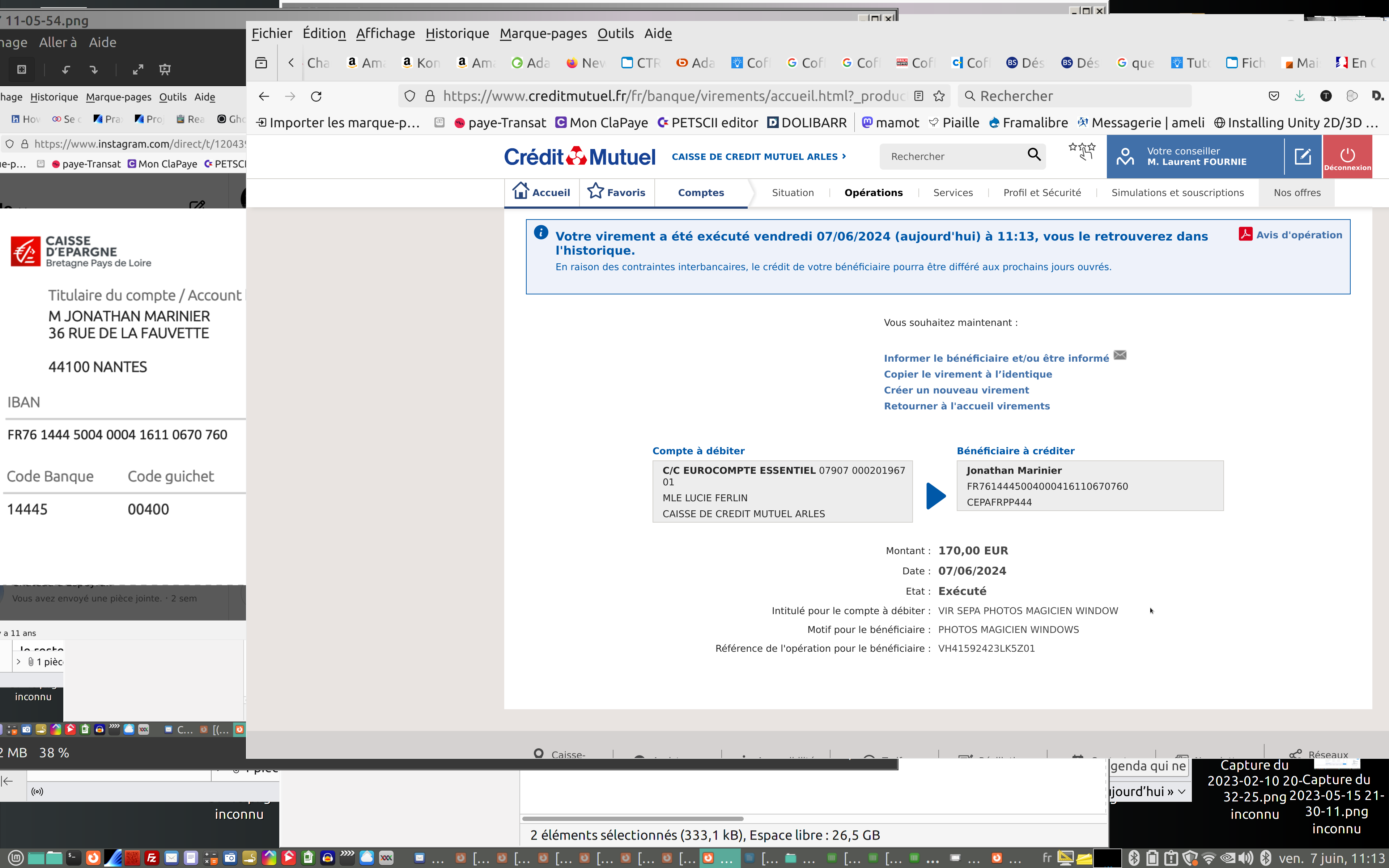The width and height of the screenshot is (1389, 868).
Task: Open the Firefox tab list dropdown
Action: tap(261, 63)
